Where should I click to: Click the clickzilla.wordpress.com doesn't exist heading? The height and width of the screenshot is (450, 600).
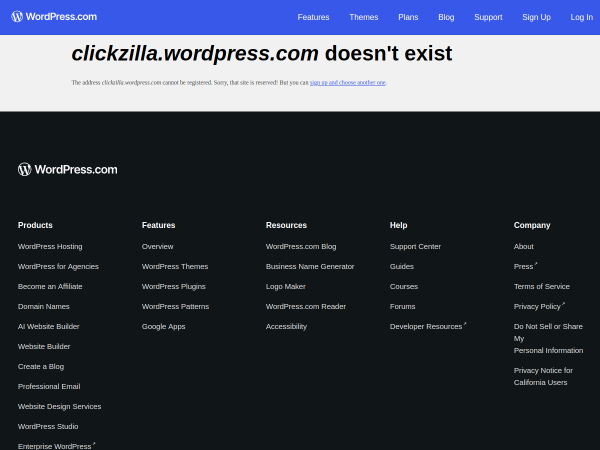pyautogui.click(x=262, y=53)
